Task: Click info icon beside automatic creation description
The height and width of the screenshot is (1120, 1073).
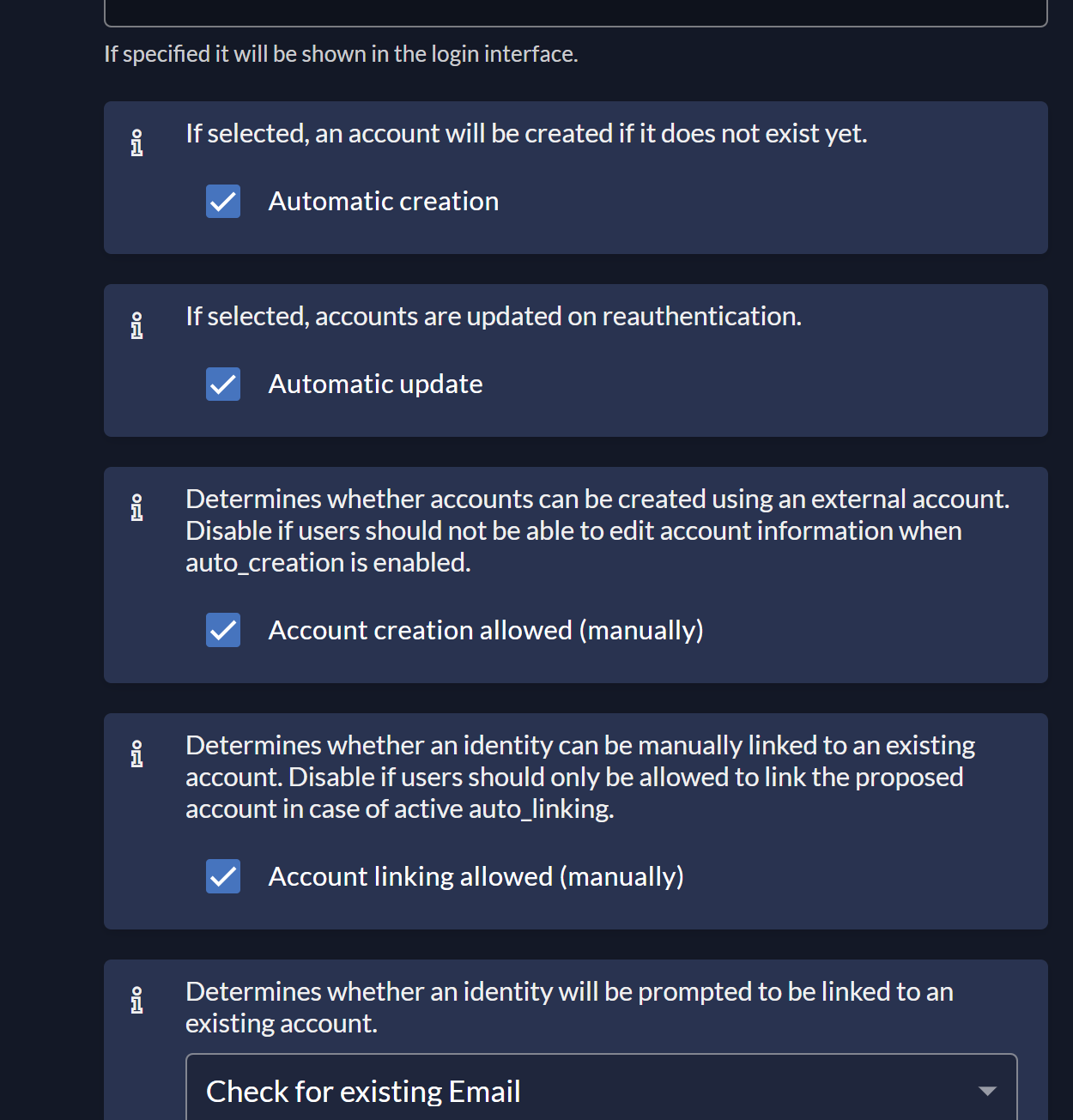Action: [x=136, y=143]
